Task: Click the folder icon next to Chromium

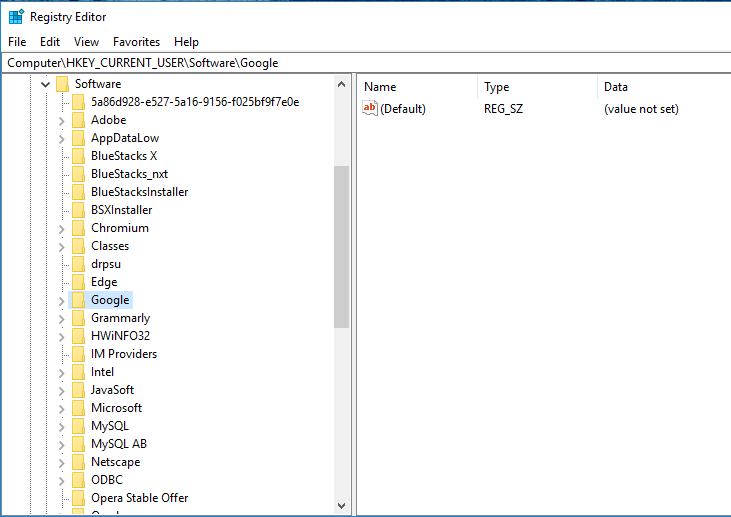Action: click(79, 228)
